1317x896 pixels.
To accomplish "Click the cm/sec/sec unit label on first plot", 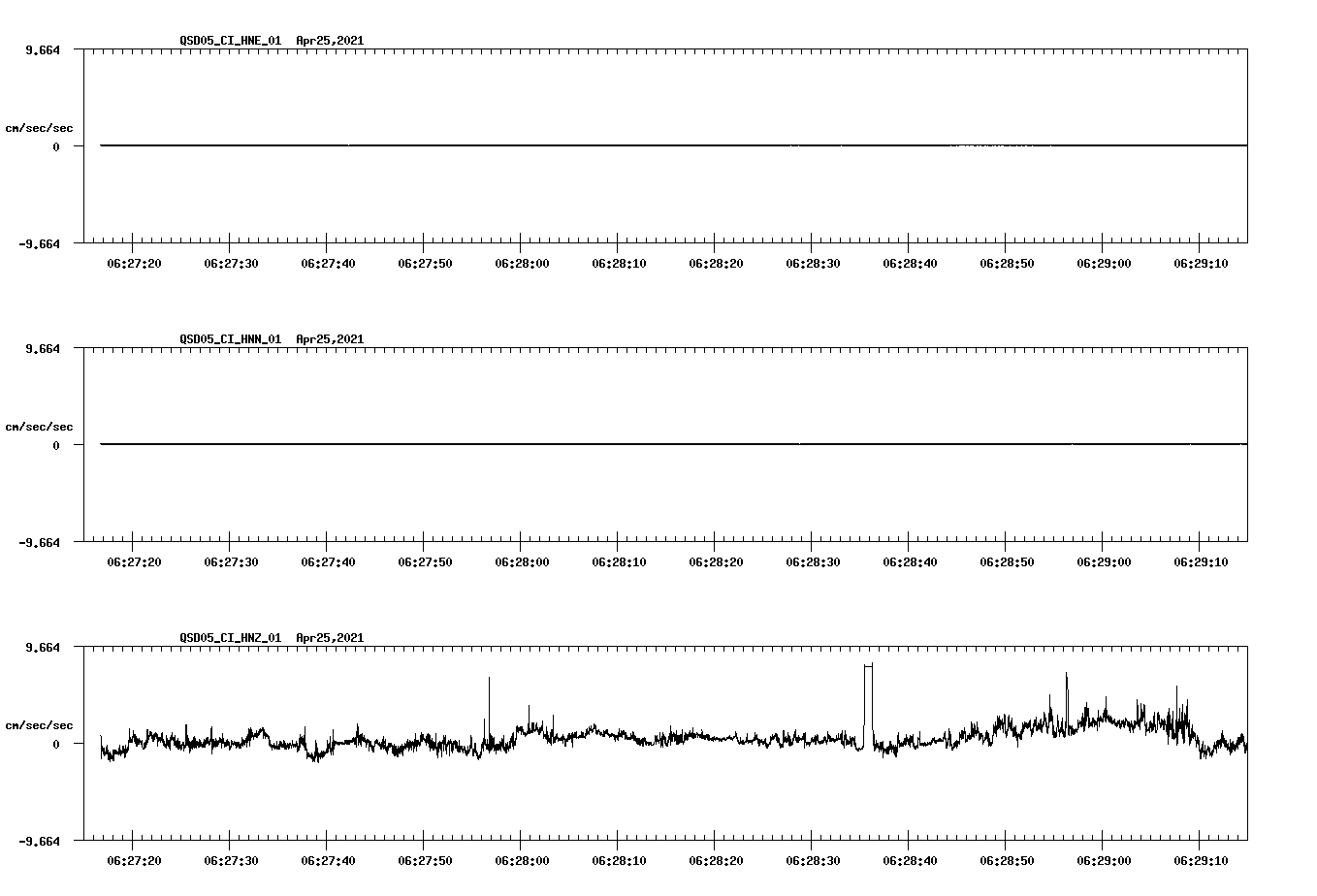I will pyautogui.click(x=39, y=127).
